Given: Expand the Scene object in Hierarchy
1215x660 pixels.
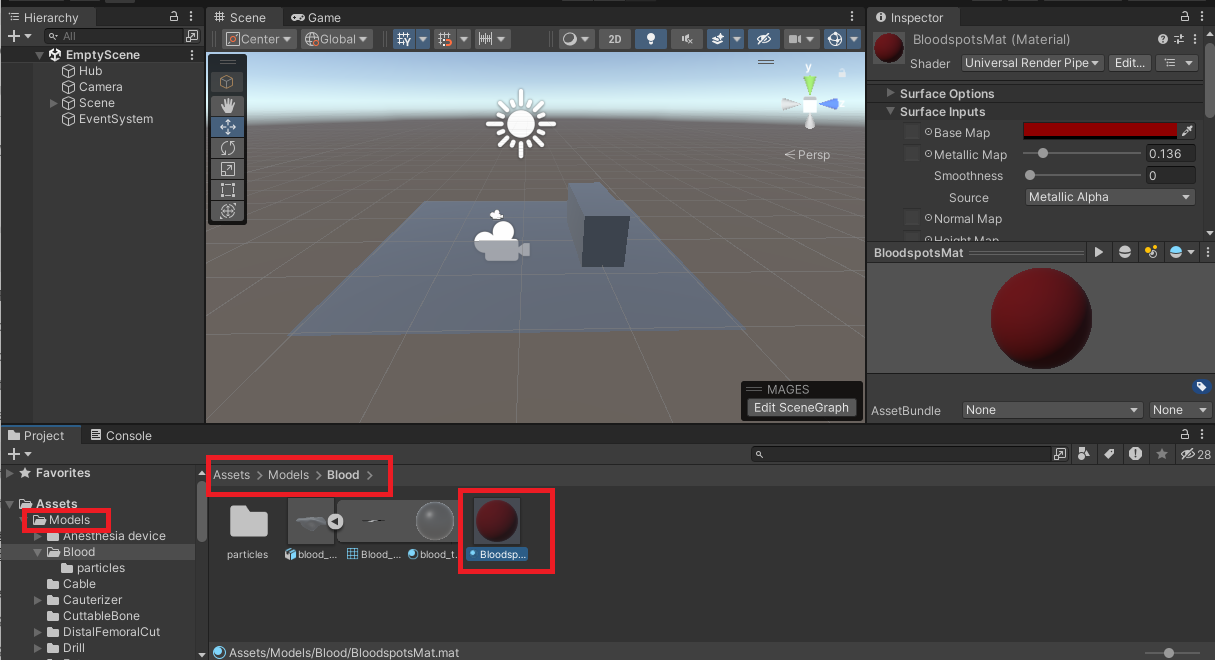Looking at the screenshot, I should tap(54, 103).
